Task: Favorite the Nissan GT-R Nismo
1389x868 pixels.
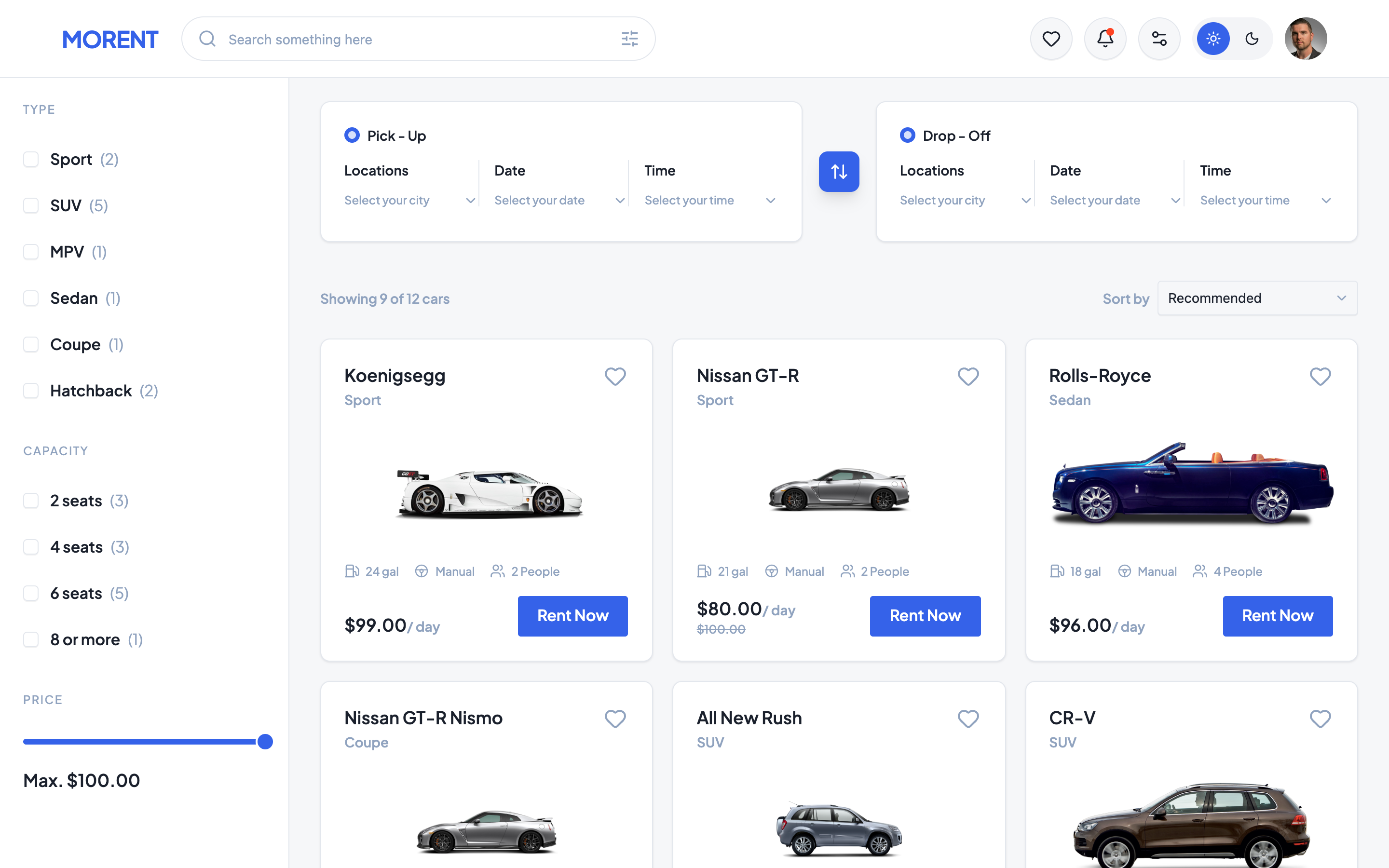Action: tap(615, 719)
